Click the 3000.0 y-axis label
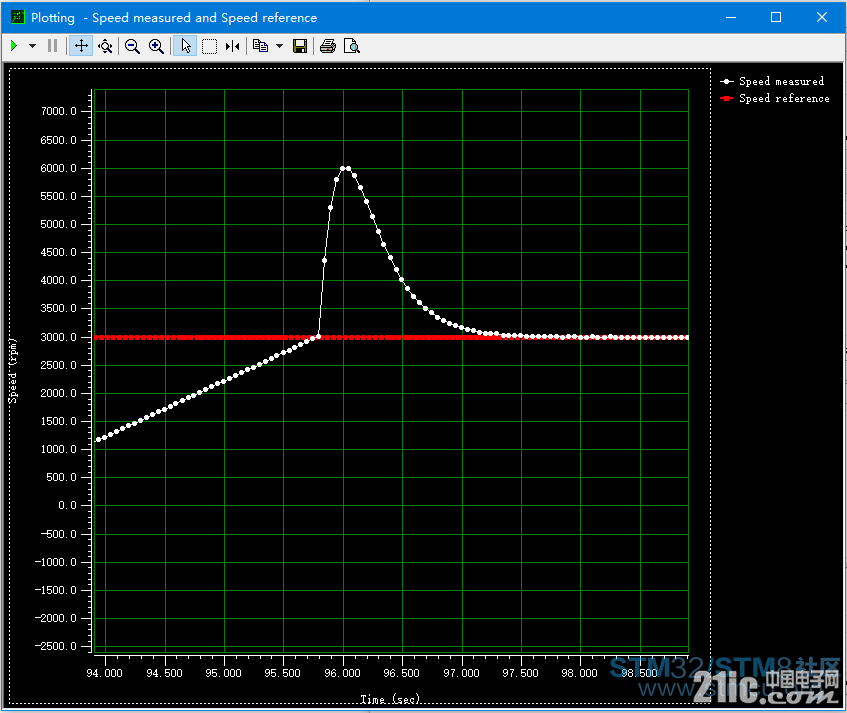Image resolution: width=847 pixels, height=713 pixels. [x=59, y=337]
